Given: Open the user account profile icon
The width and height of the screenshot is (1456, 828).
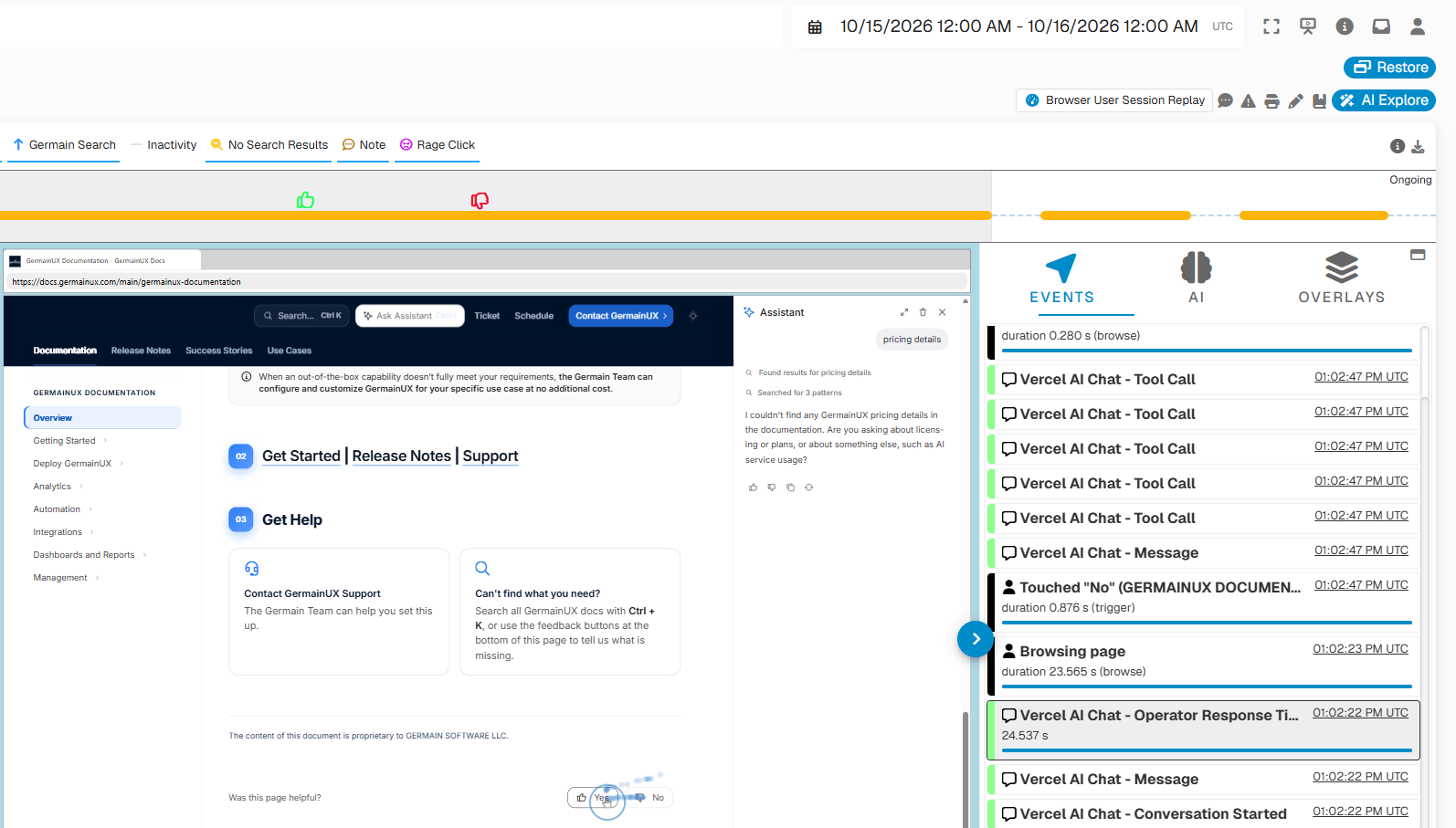Looking at the screenshot, I should (x=1418, y=26).
